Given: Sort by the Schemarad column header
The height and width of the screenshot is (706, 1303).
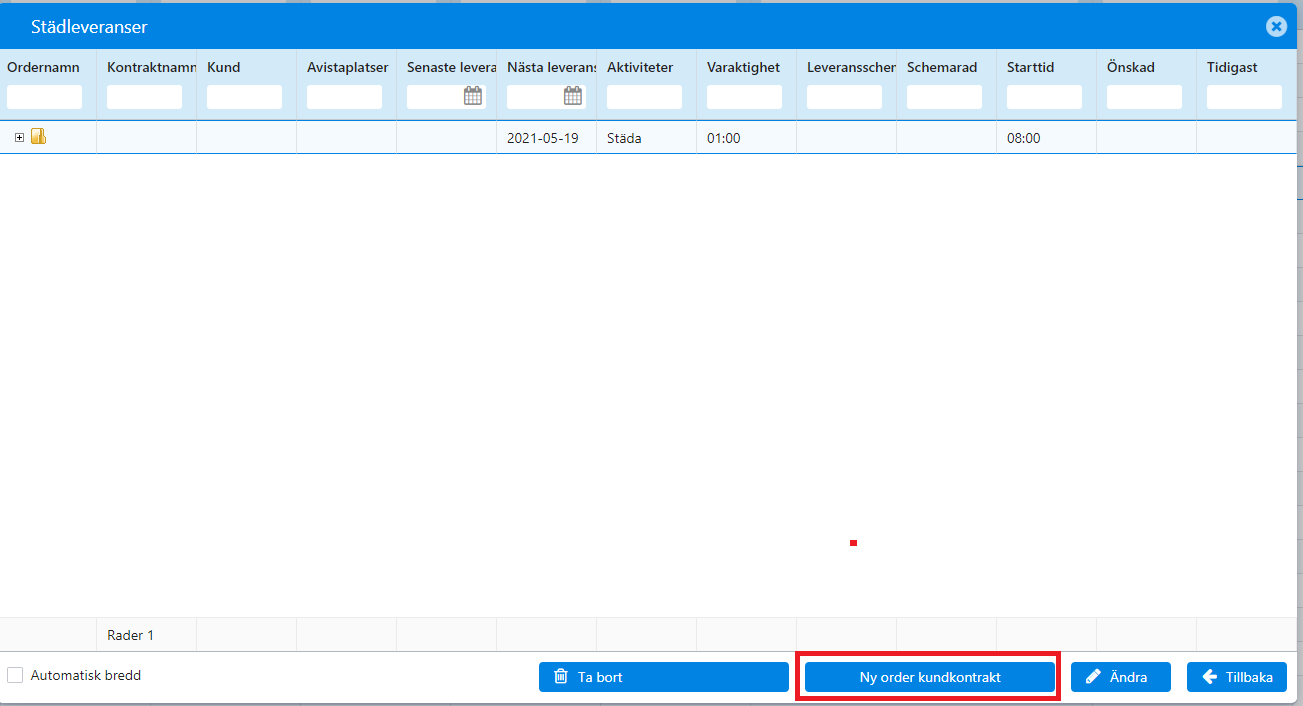Looking at the screenshot, I should (x=942, y=67).
